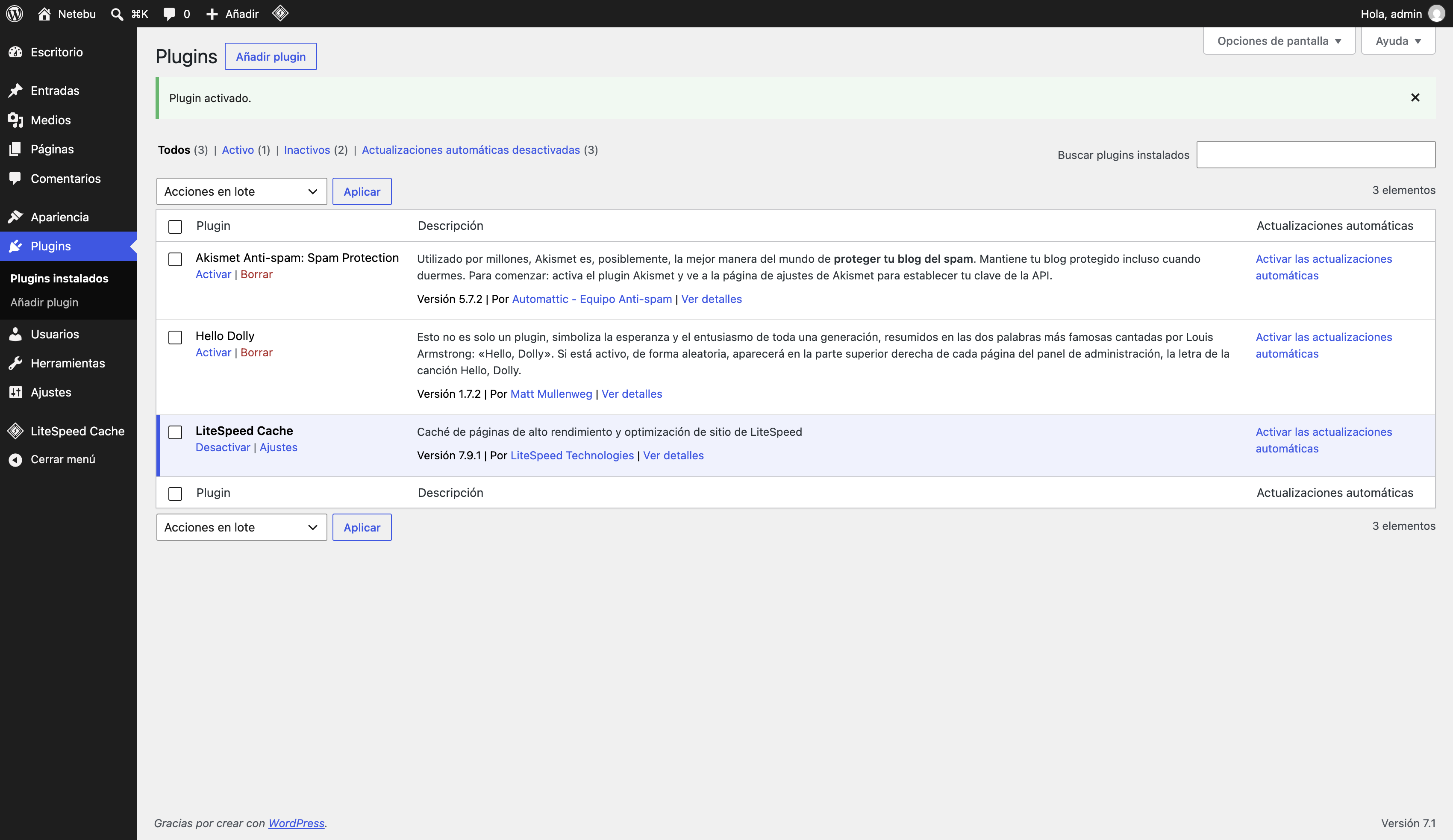
Task: Click the Usuarios person icon
Action: [x=15, y=334]
